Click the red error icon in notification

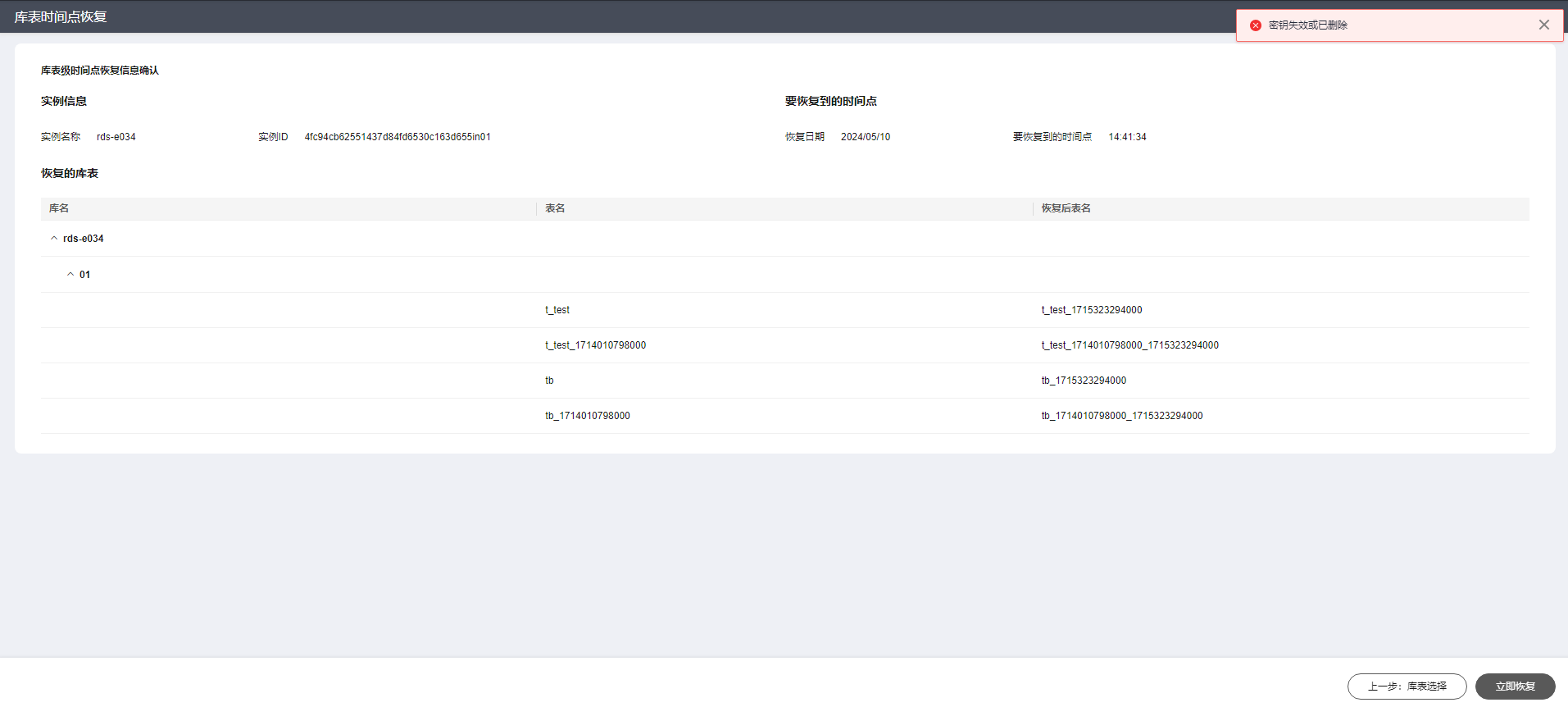tap(1255, 25)
